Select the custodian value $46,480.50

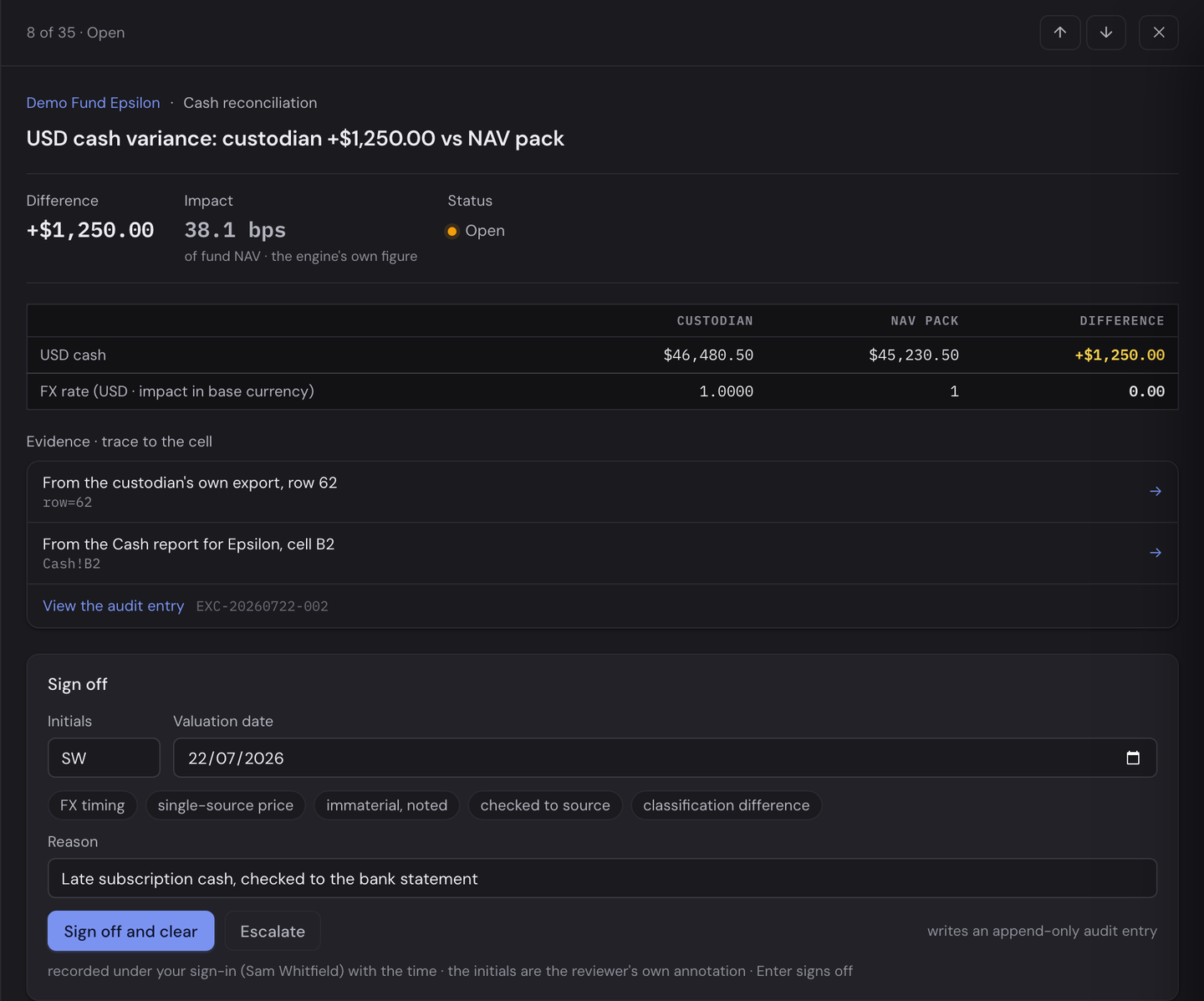(708, 355)
